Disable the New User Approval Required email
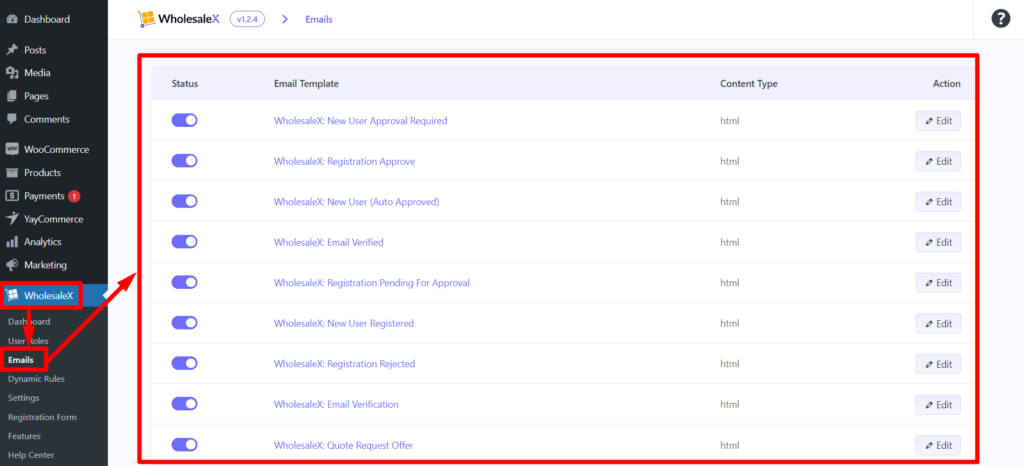 (184, 120)
